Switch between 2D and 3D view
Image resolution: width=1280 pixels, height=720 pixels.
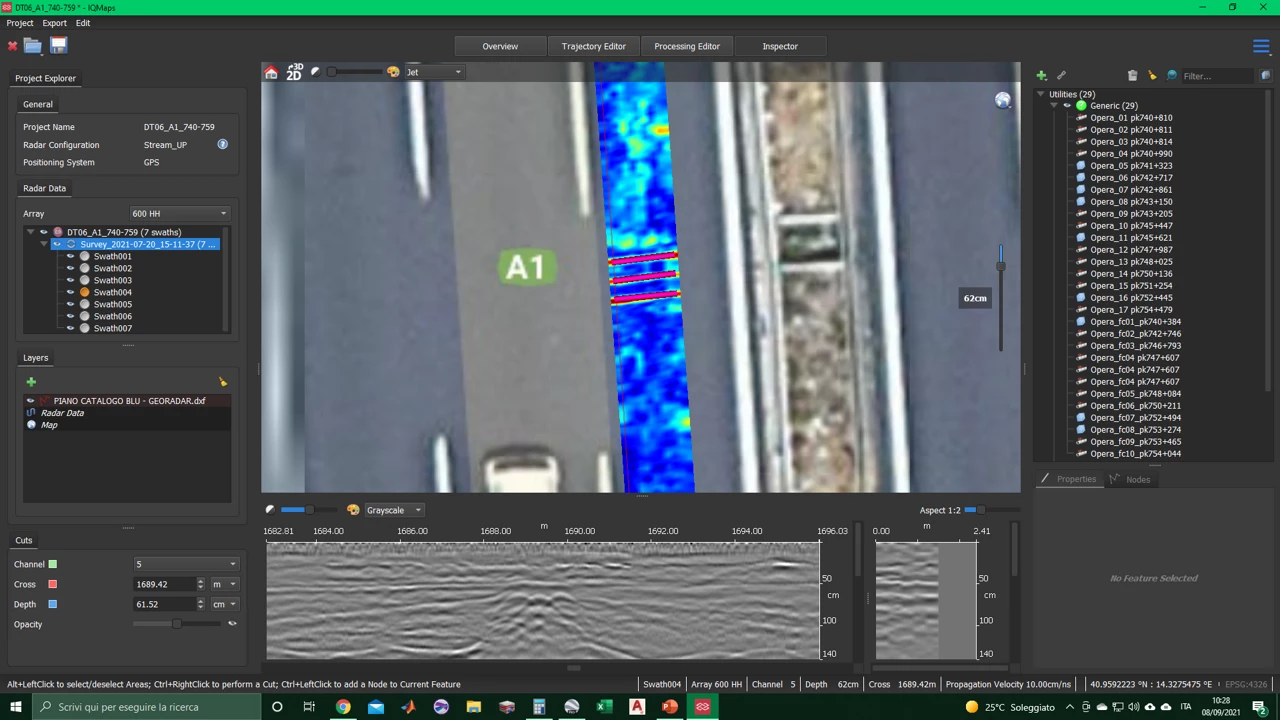tap(294, 72)
